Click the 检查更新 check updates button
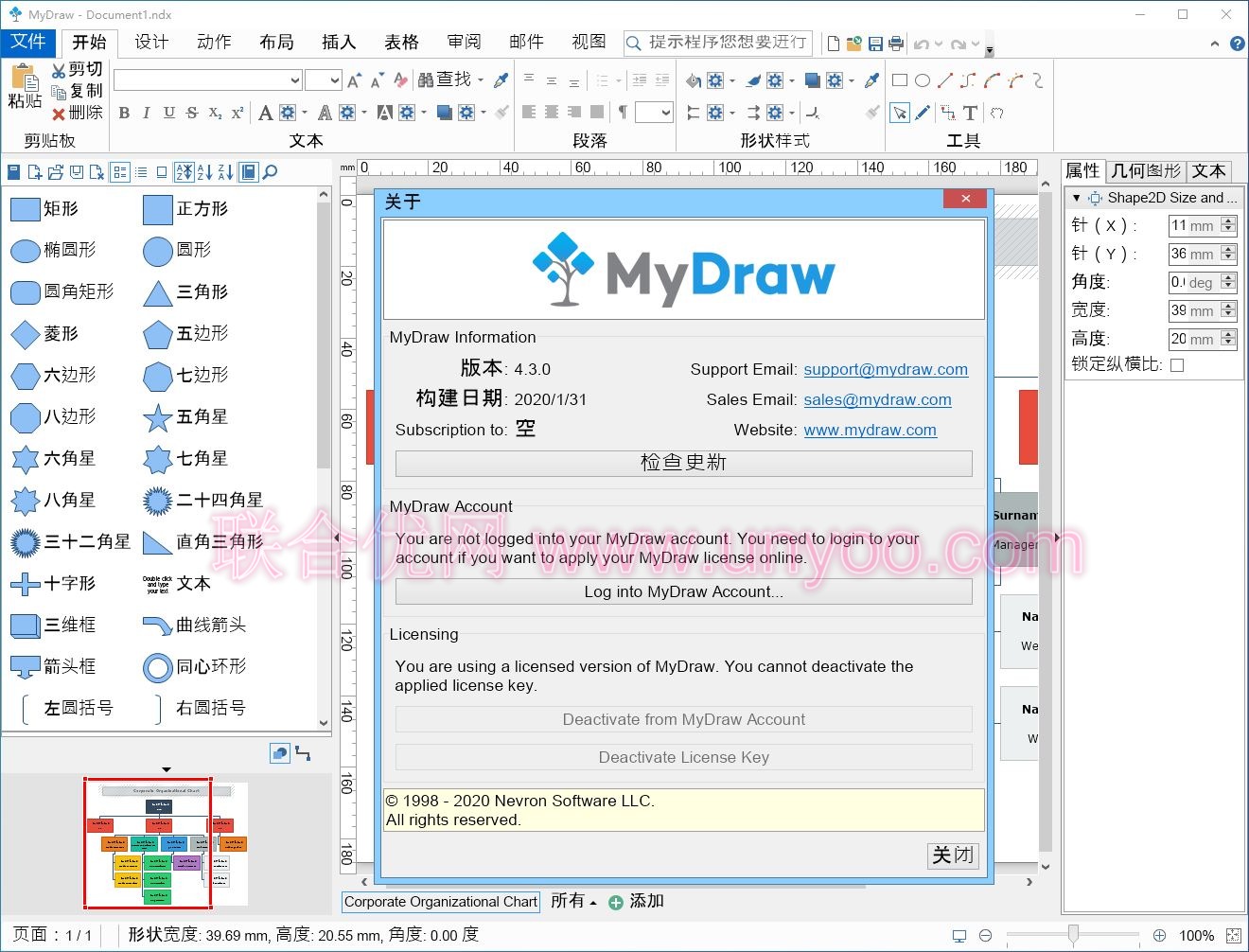 [683, 463]
